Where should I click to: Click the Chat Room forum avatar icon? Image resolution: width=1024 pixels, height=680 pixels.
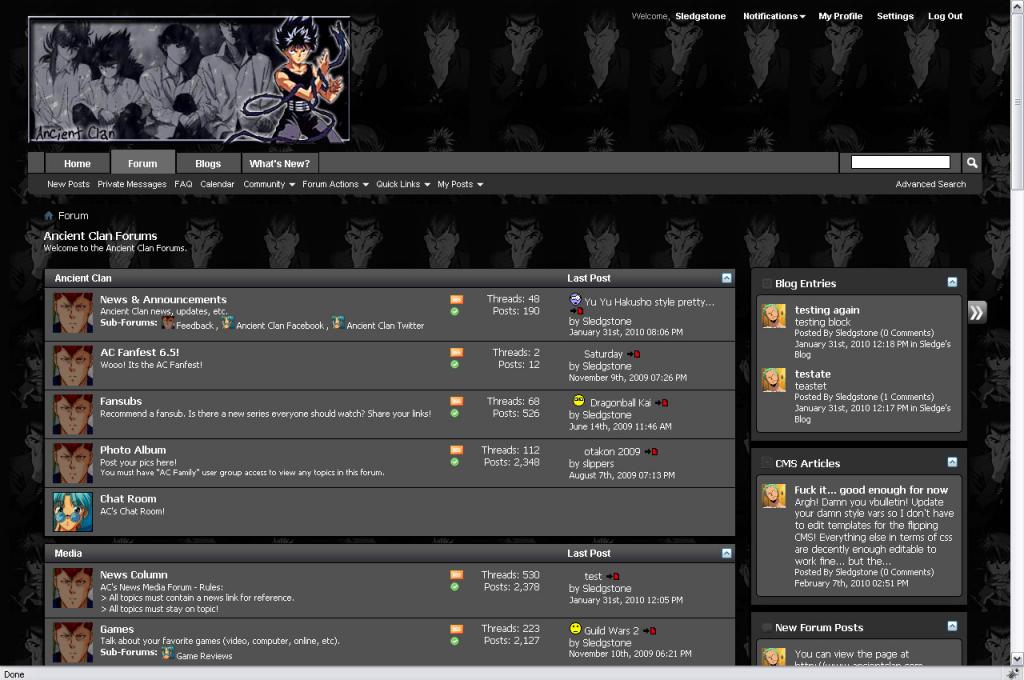pyautogui.click(x=72, y=511)
